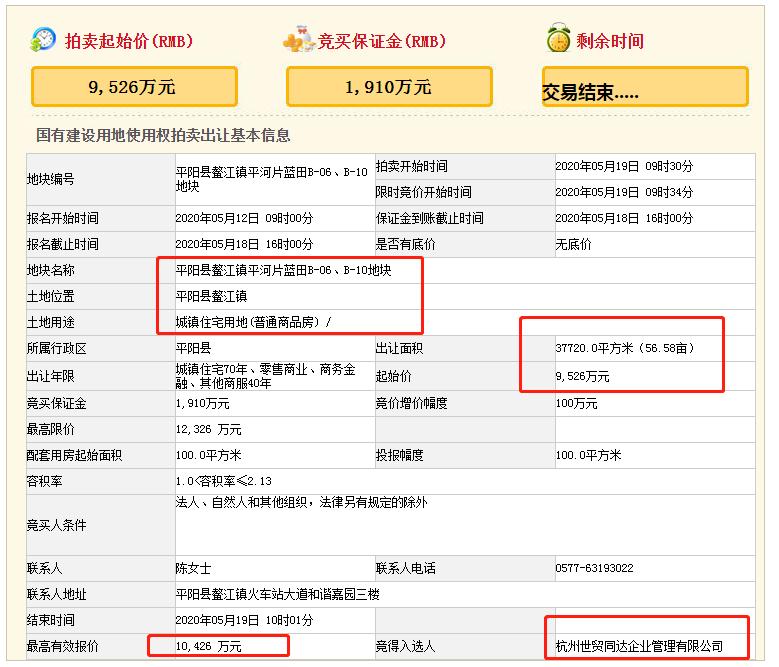Click the 国有建设用地使用权拍卖出让基本信息 section title
Screen dimensions: 779x667
click(x=163, y=135)
